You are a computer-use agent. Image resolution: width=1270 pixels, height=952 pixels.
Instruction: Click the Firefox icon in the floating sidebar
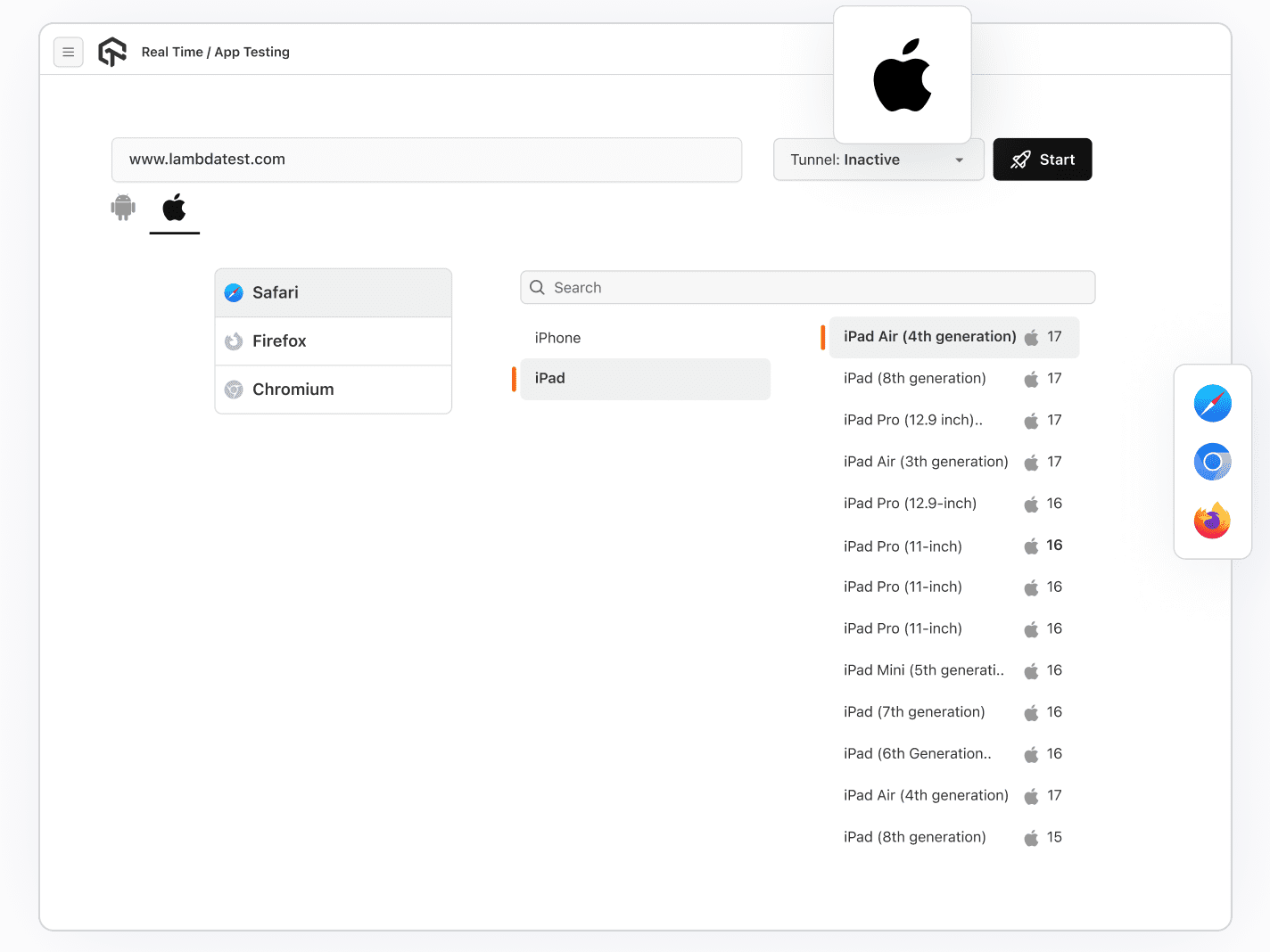[1212, 521]
